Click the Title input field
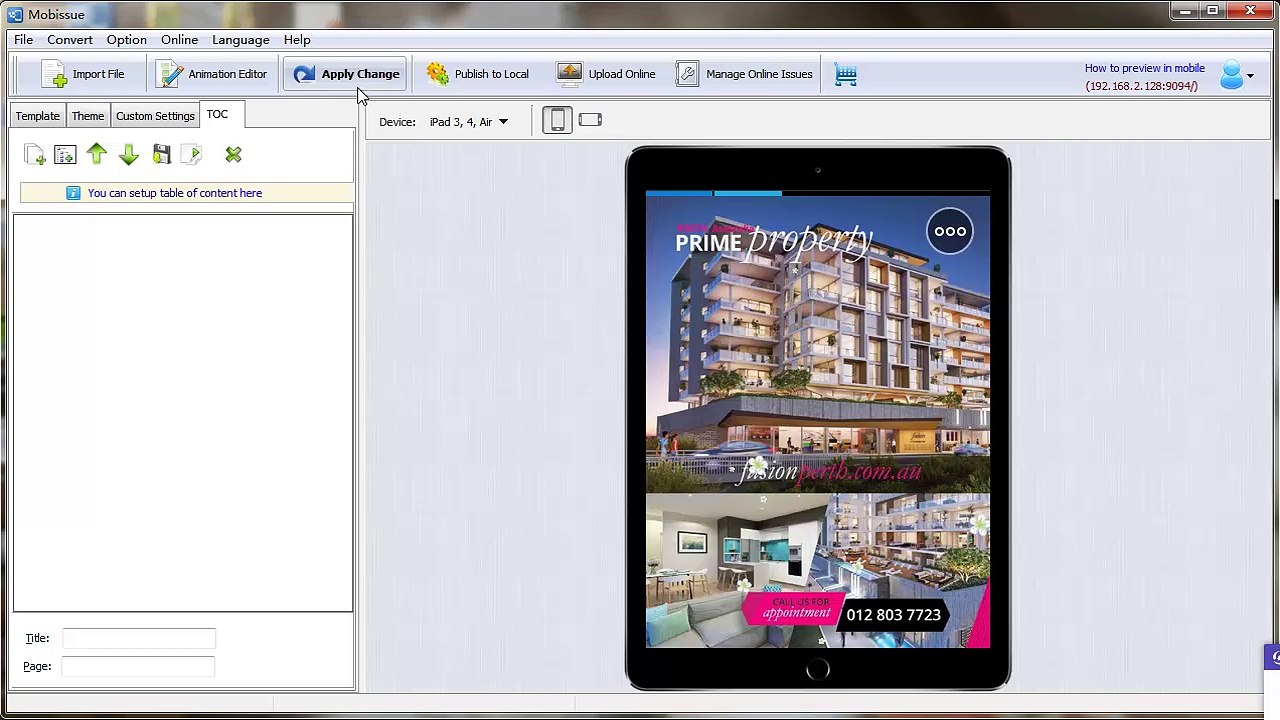Viewport: 1280px width, 720px height. coord(139,638)
